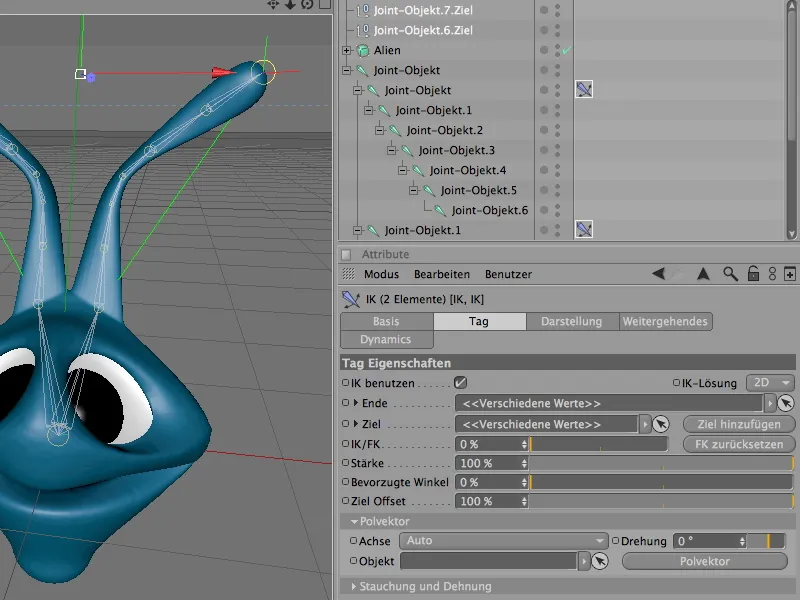The width and height of the screenshot is (800, 600).
Task: Open the Benutzer menu
Action: [x=508, y=274]
